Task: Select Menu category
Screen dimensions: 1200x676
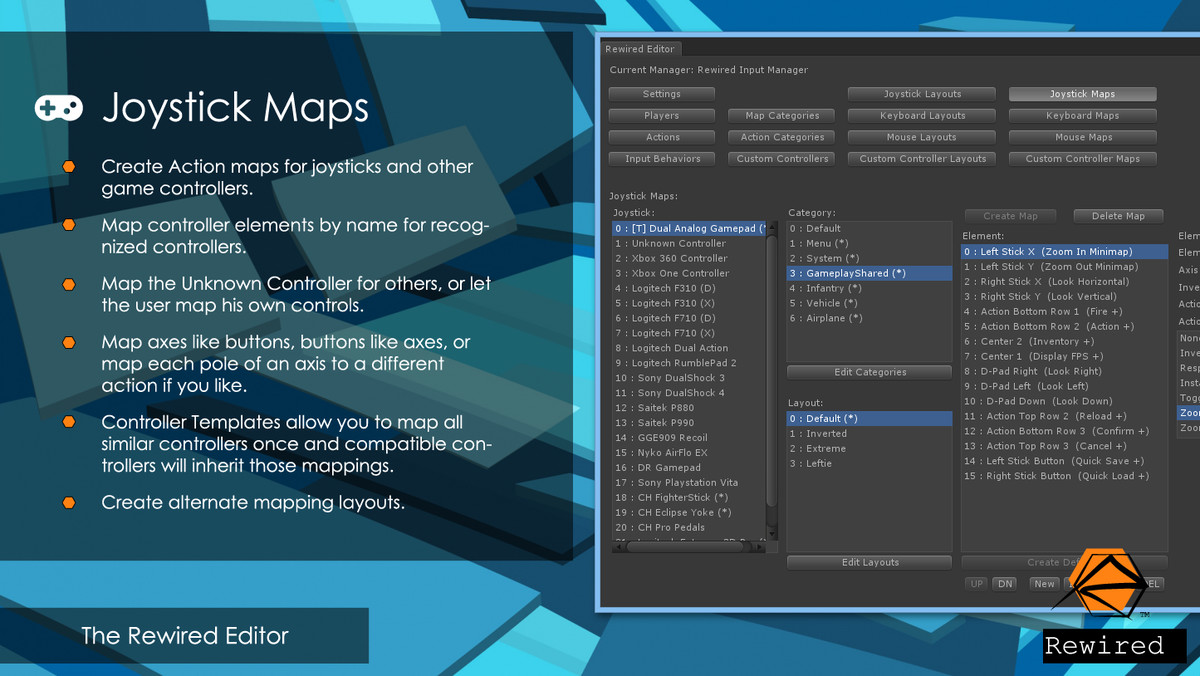Action: pyautogui.click(x=869, y=244)
